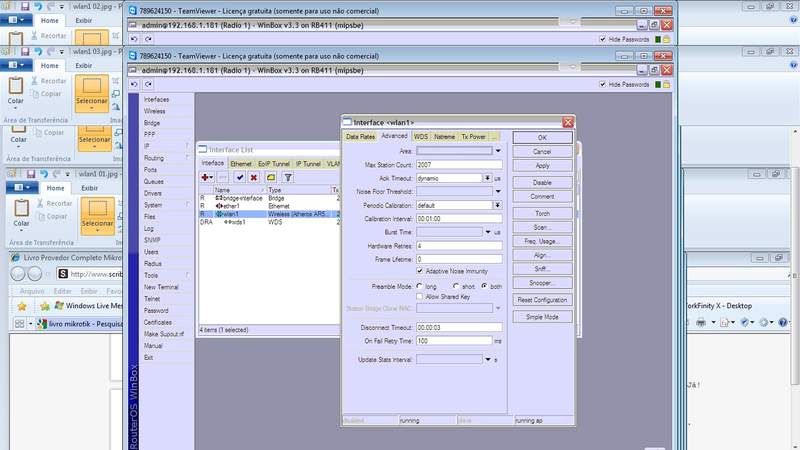Viewport: 800px width, 450px height.
Task: Click the Max Station Count input field
Action: [459, 165]
